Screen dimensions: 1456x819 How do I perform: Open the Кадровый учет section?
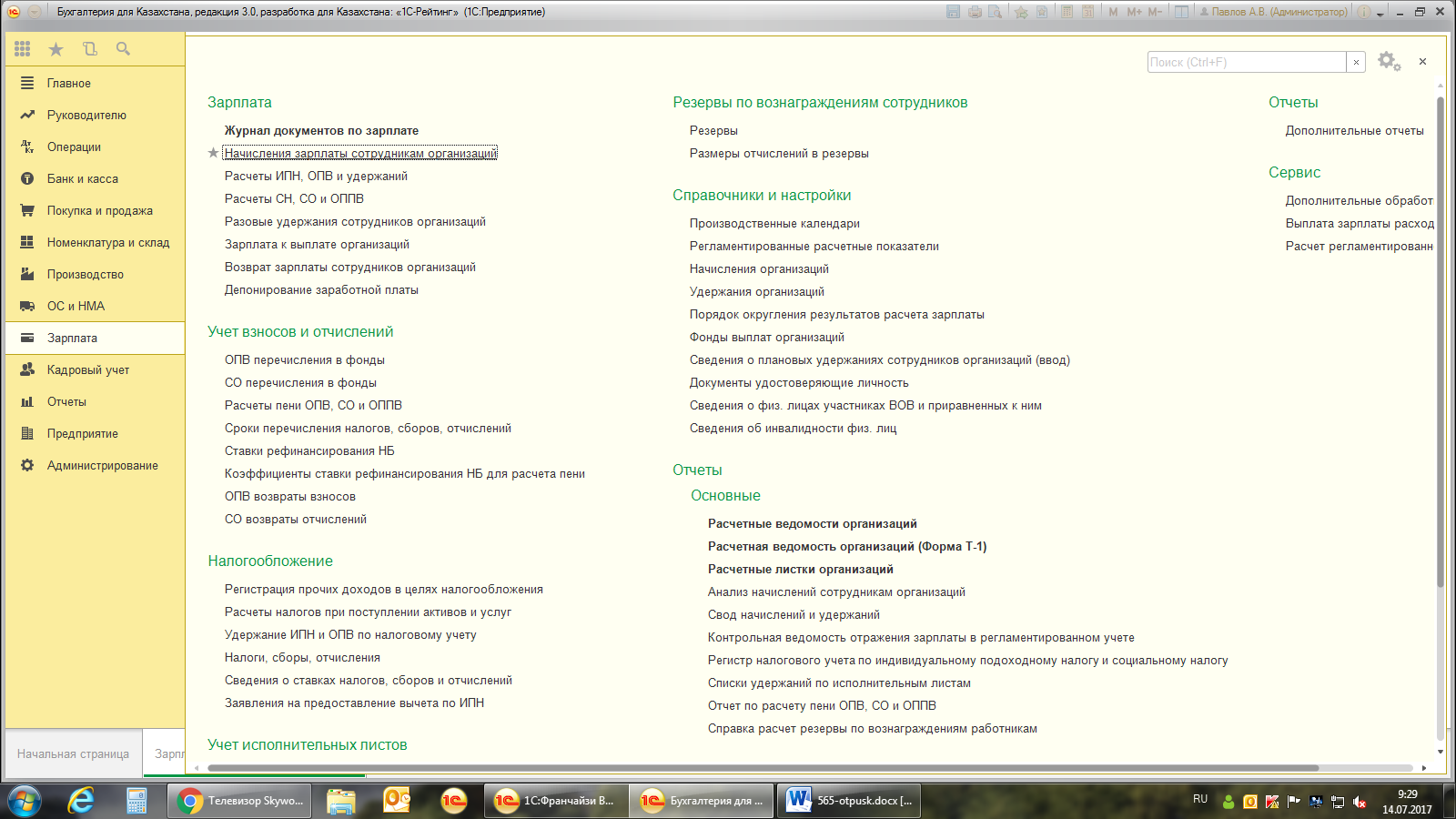(95, 369)
